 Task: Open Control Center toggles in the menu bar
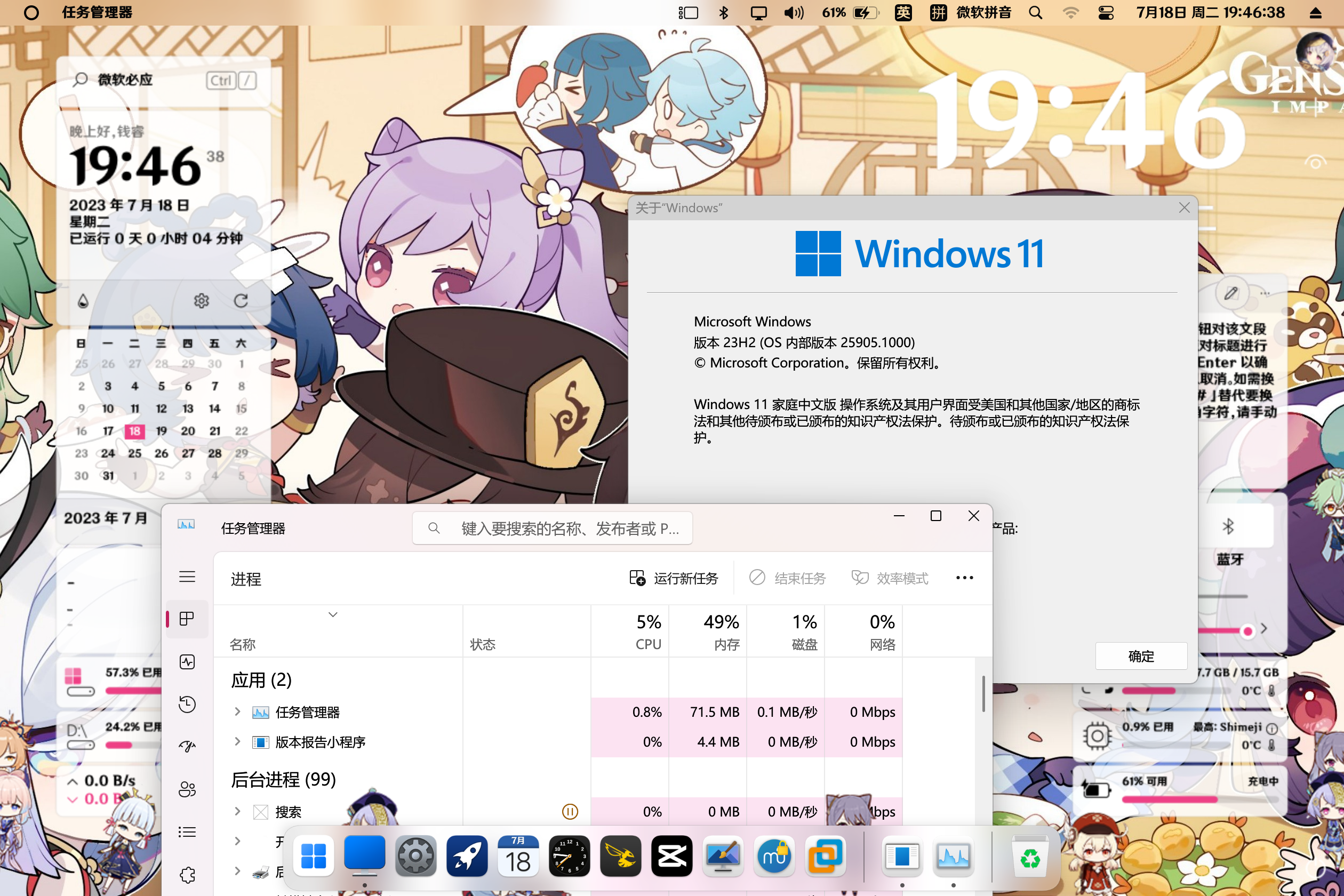[1106, 13]
